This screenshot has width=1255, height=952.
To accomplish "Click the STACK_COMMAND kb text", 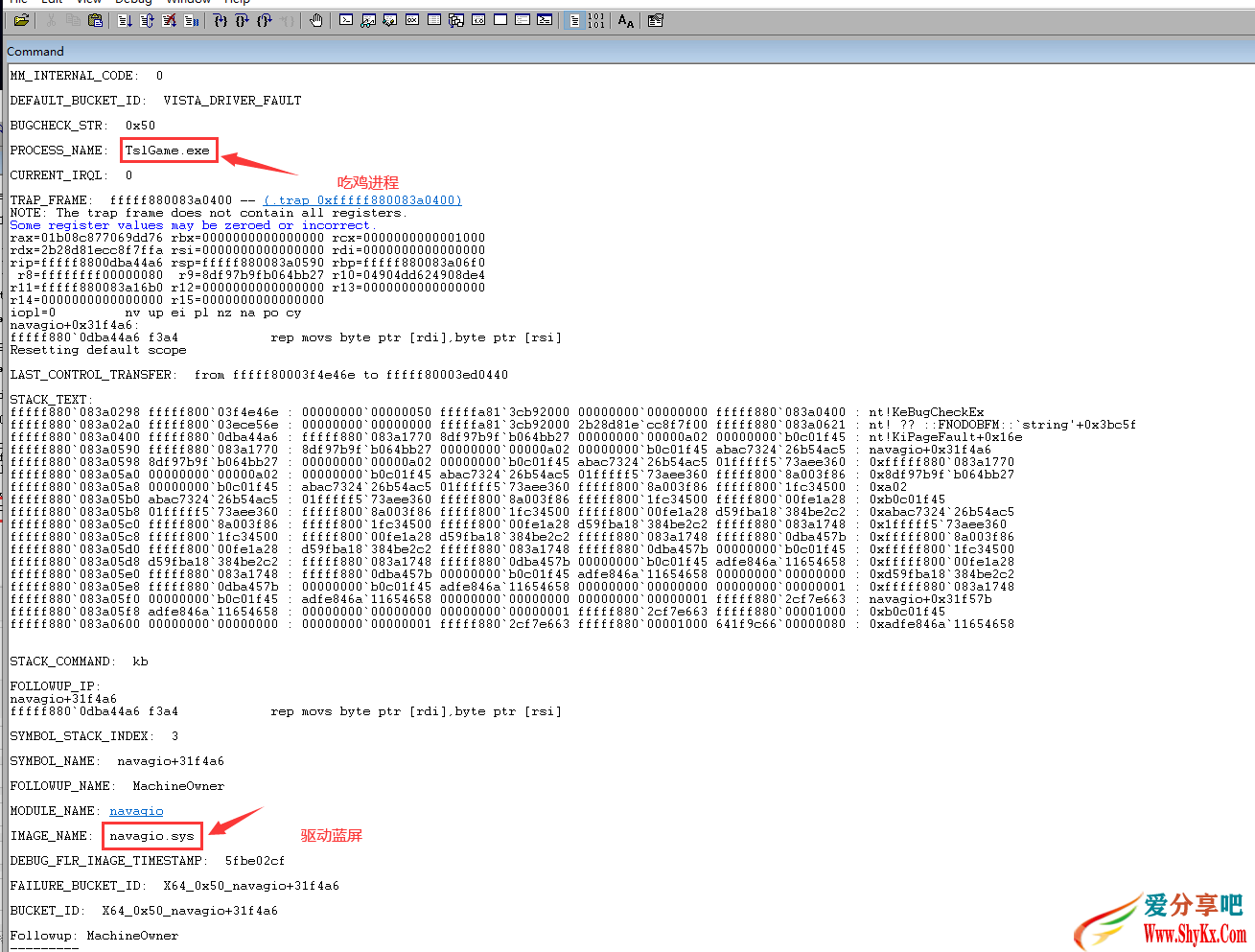I will 140,662.
